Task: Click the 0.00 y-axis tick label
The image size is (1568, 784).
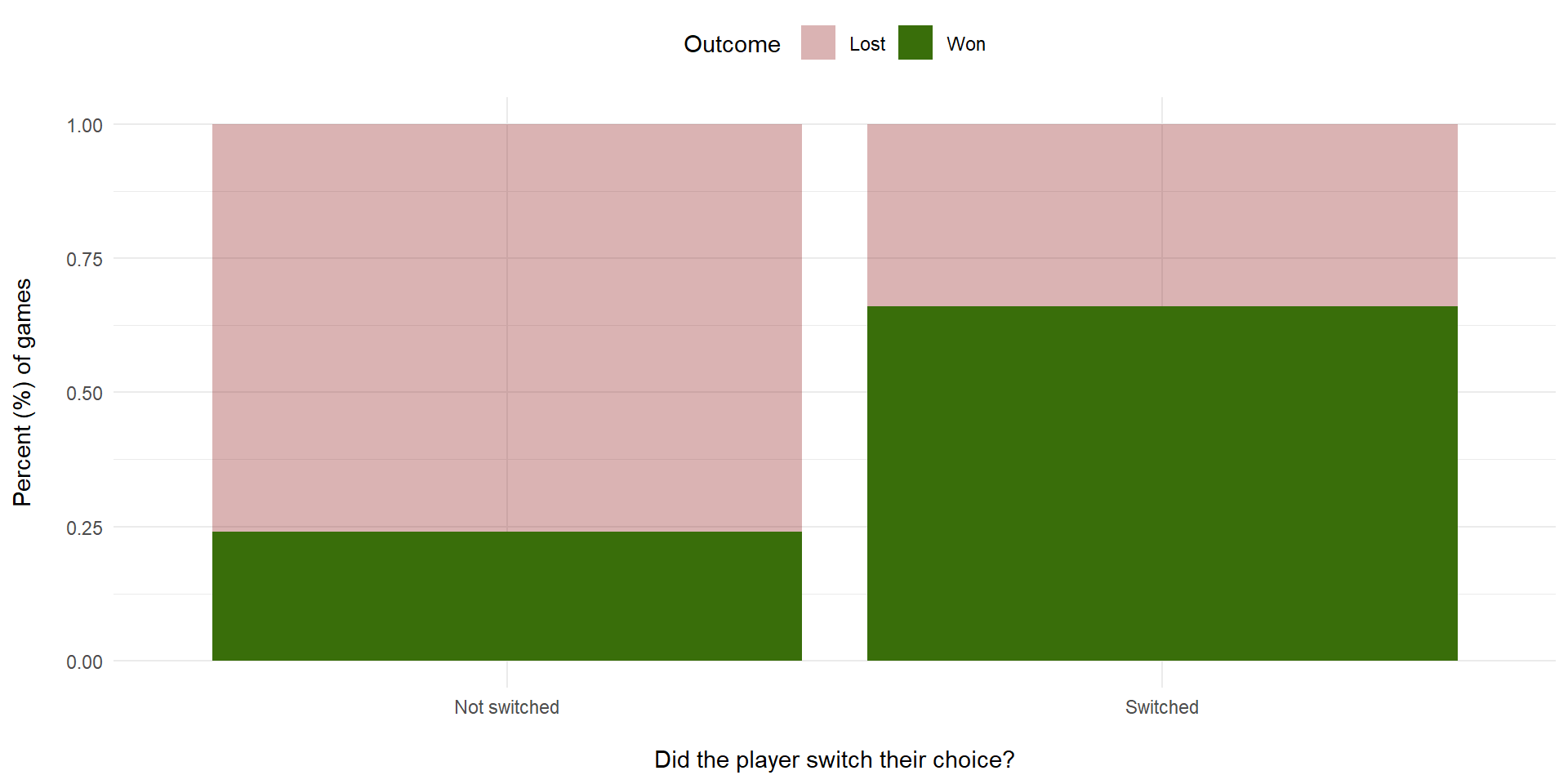Action: (84, 662)
